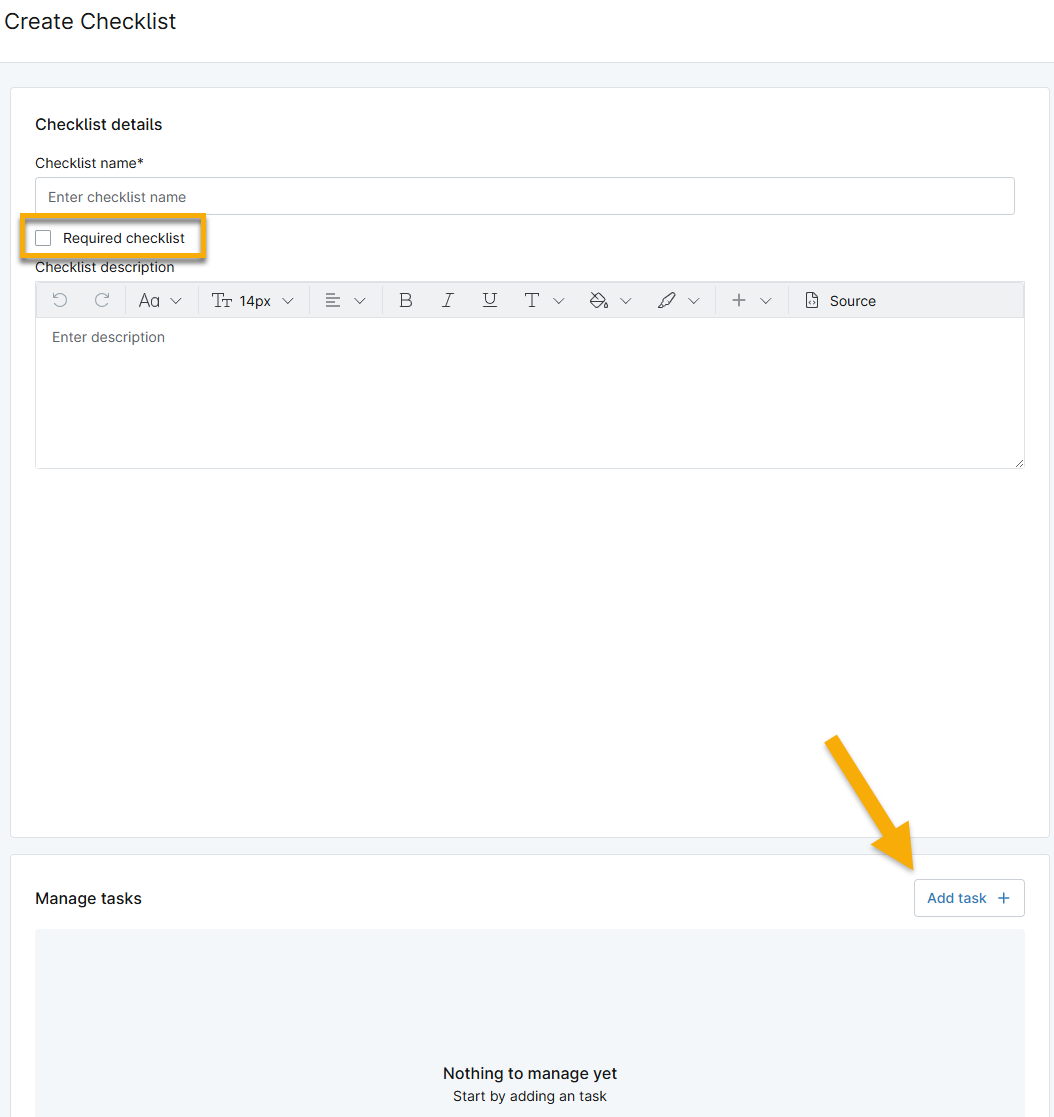Open the Source view in the editor
Screen dimensions: 1054x1117
point(840,300)
